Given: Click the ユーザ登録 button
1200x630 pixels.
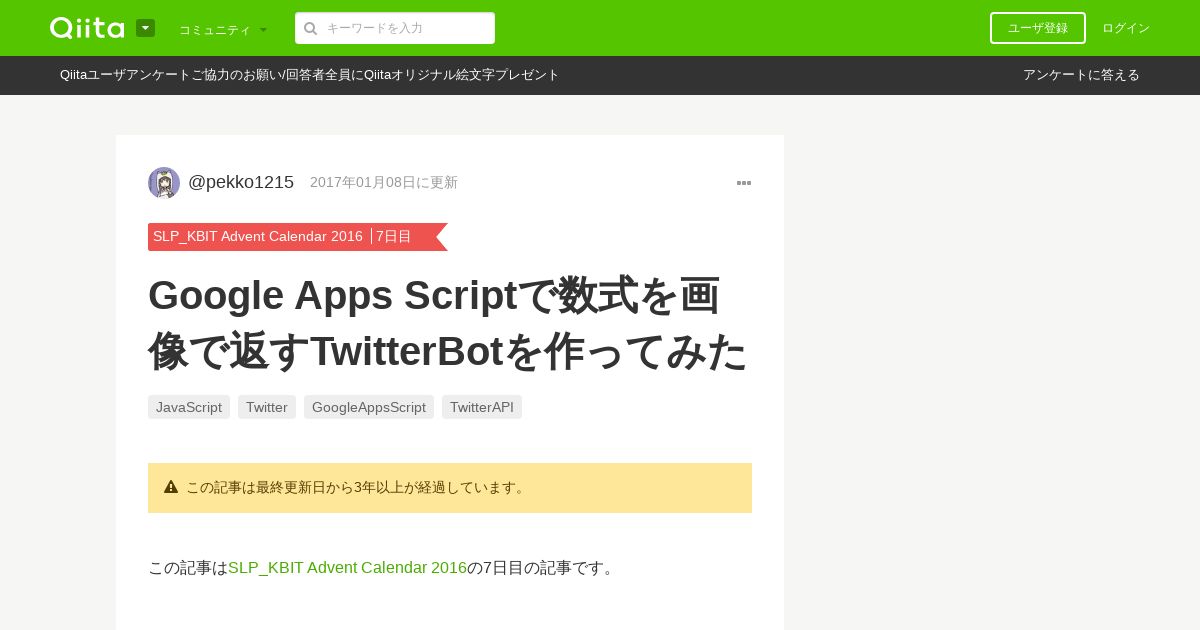Looking at the screenshot, I should (1038, 28).
